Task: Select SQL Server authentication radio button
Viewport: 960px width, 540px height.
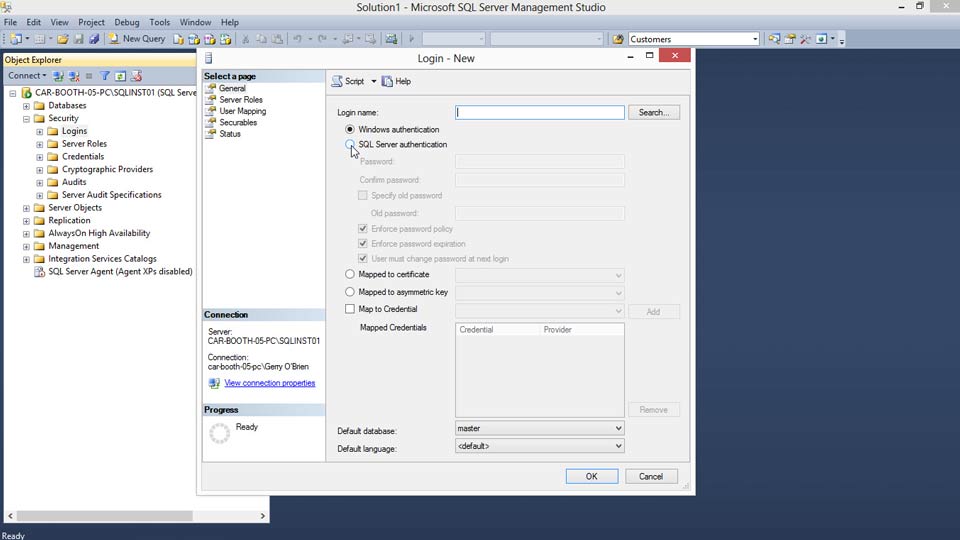Action: 350,144
